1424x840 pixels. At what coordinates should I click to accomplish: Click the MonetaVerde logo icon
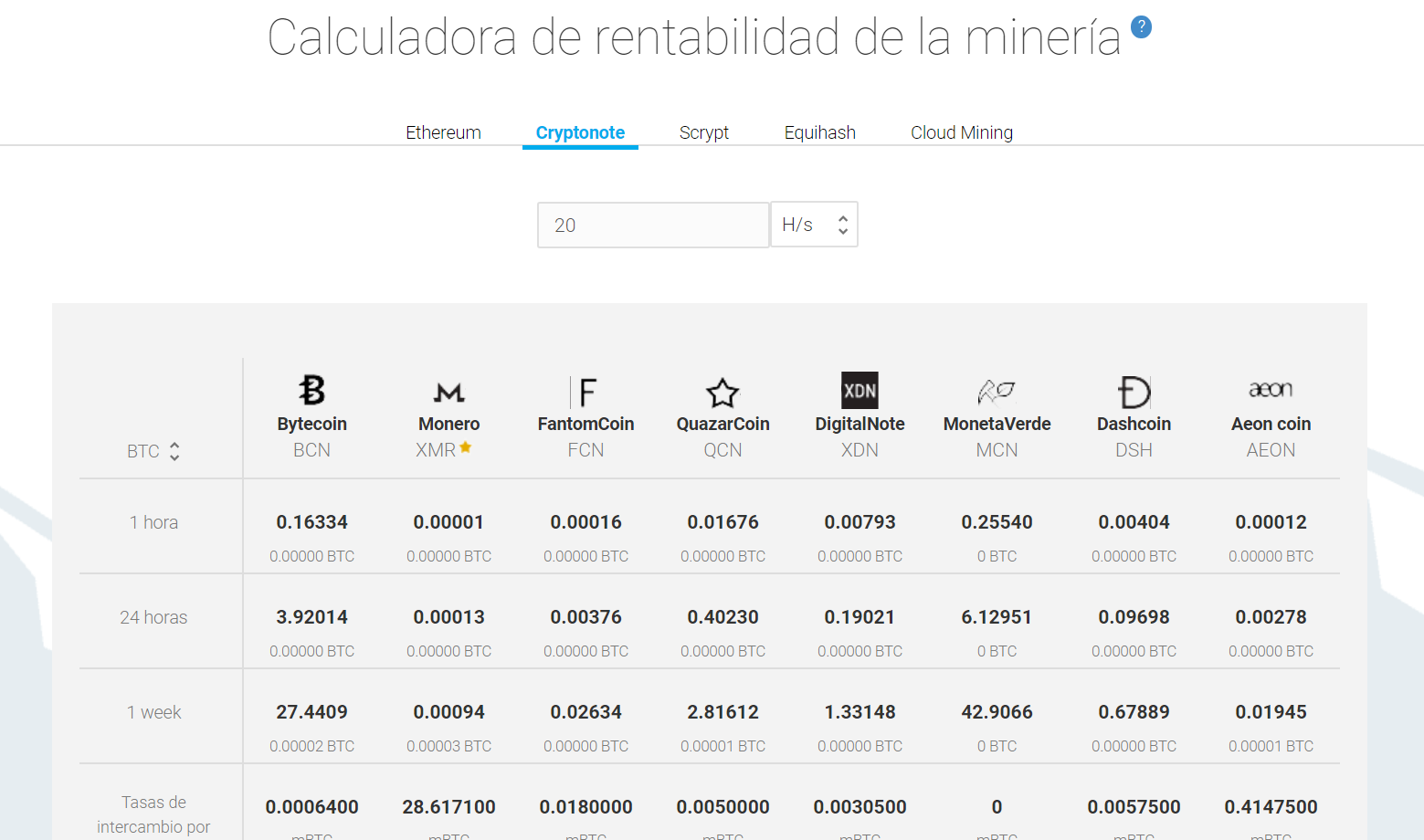click(x=997, y=392)
